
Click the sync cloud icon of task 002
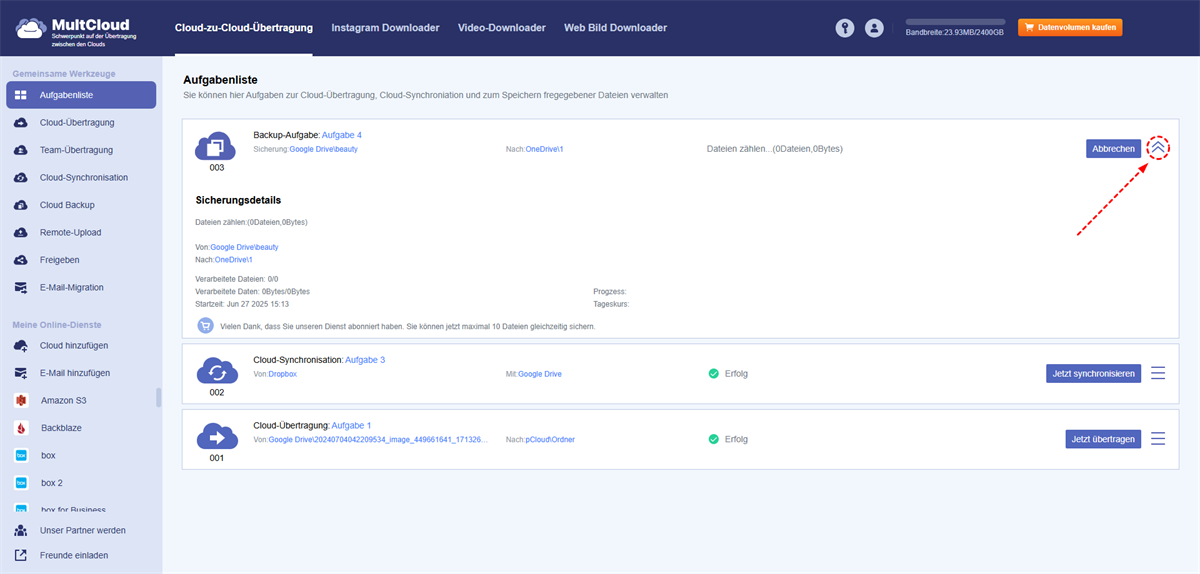click(216, 372)
